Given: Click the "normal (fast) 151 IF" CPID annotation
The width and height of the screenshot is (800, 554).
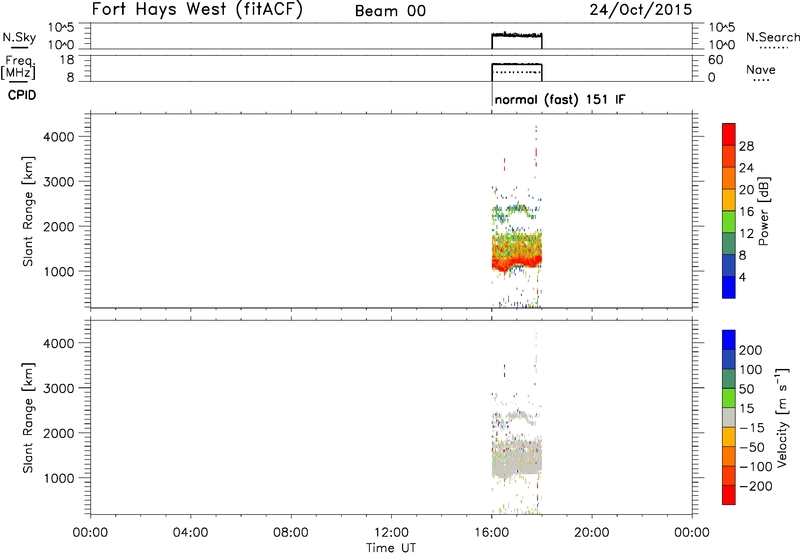Looking at the screenshot, I should tap(560, 99).
